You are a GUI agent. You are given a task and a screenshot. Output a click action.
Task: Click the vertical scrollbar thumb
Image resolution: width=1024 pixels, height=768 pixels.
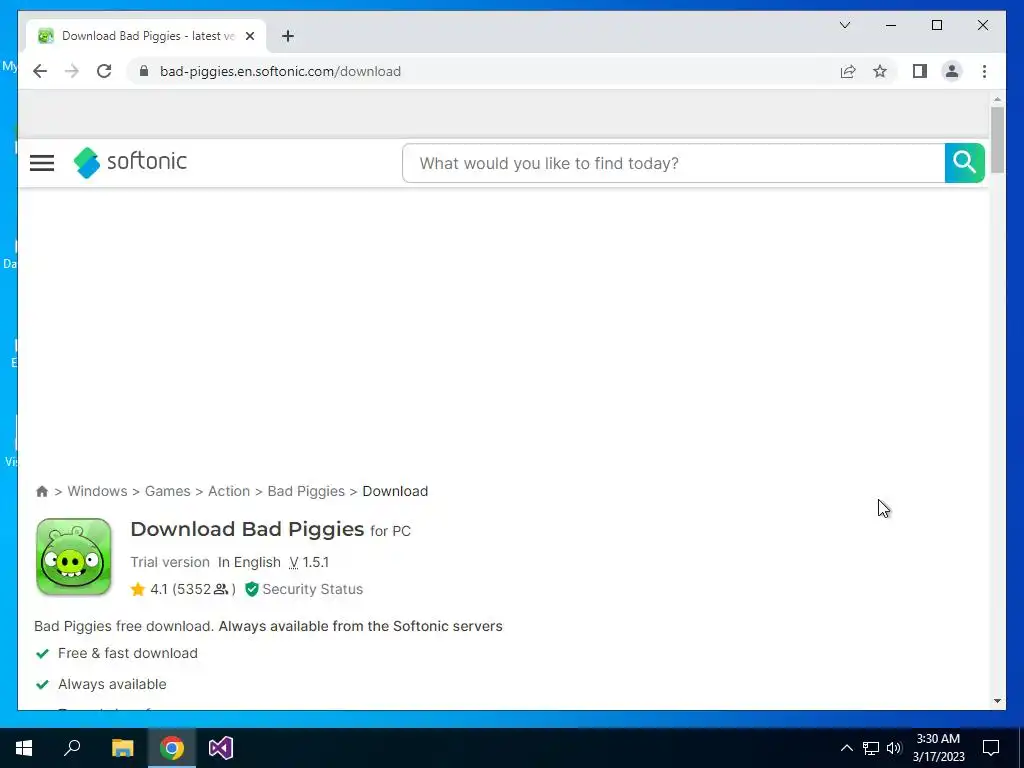[997, 140]
